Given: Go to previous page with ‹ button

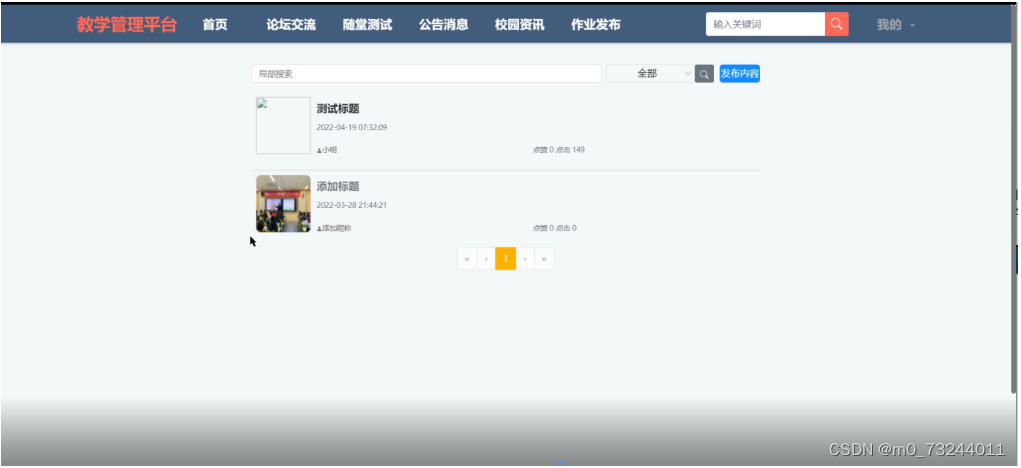Looking at the screenshot, I should tap(486, 258).
